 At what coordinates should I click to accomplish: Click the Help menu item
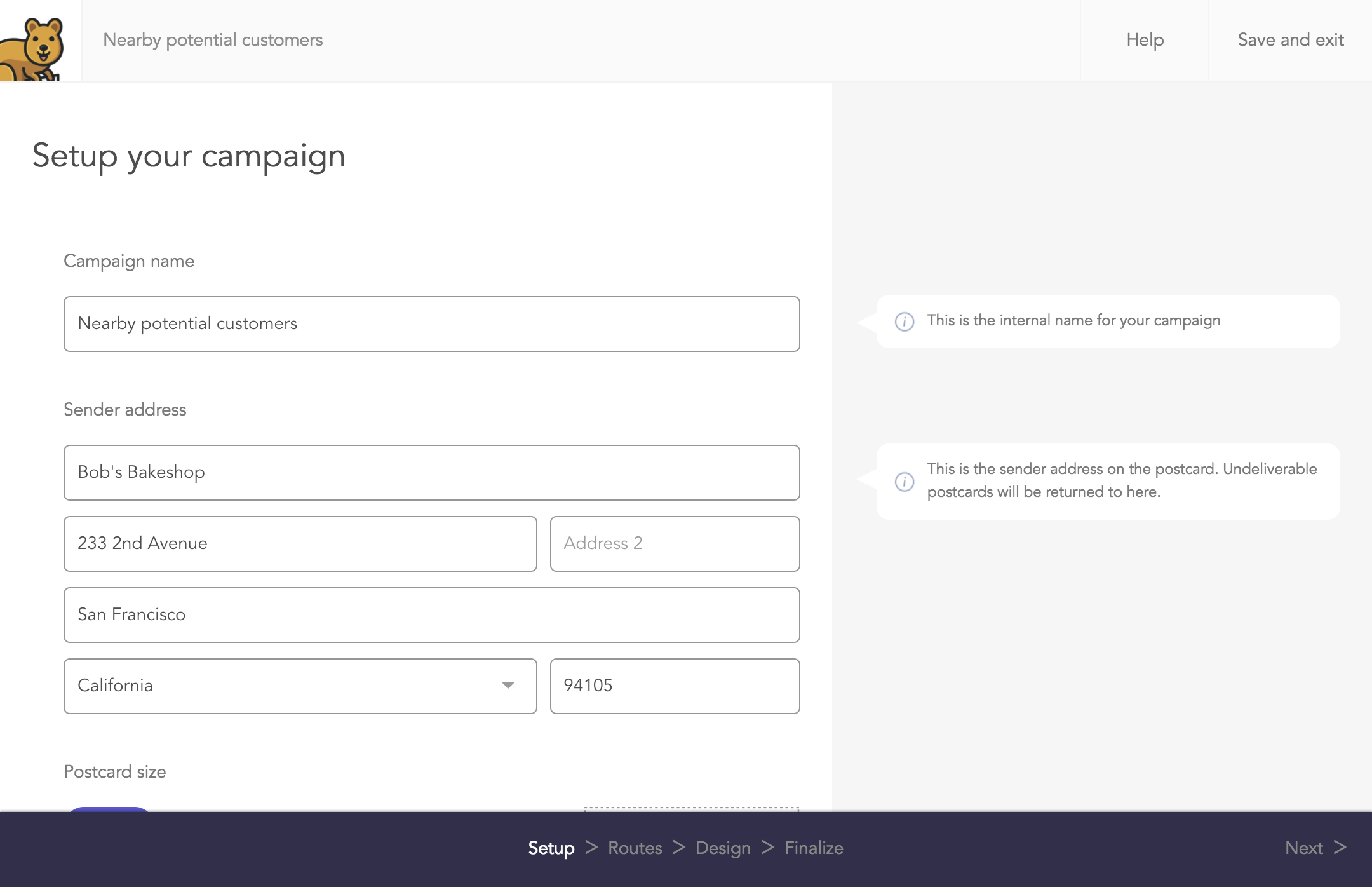coord(1145,40)
